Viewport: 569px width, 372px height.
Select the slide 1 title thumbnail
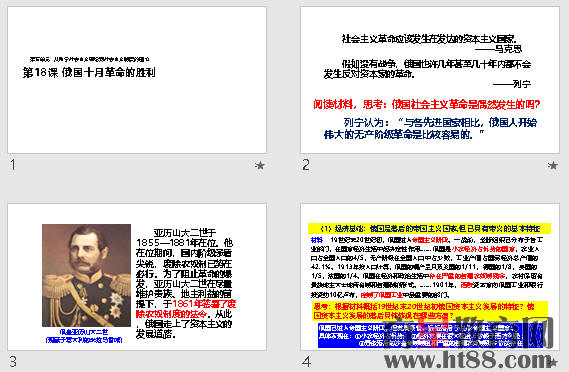(137, 80)
